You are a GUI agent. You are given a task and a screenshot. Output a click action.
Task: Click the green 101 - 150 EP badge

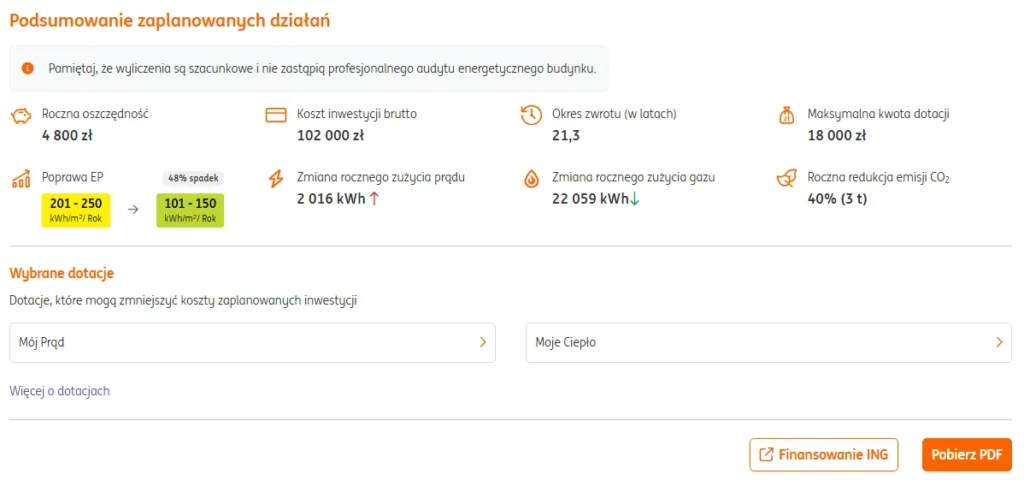(190, 210)
